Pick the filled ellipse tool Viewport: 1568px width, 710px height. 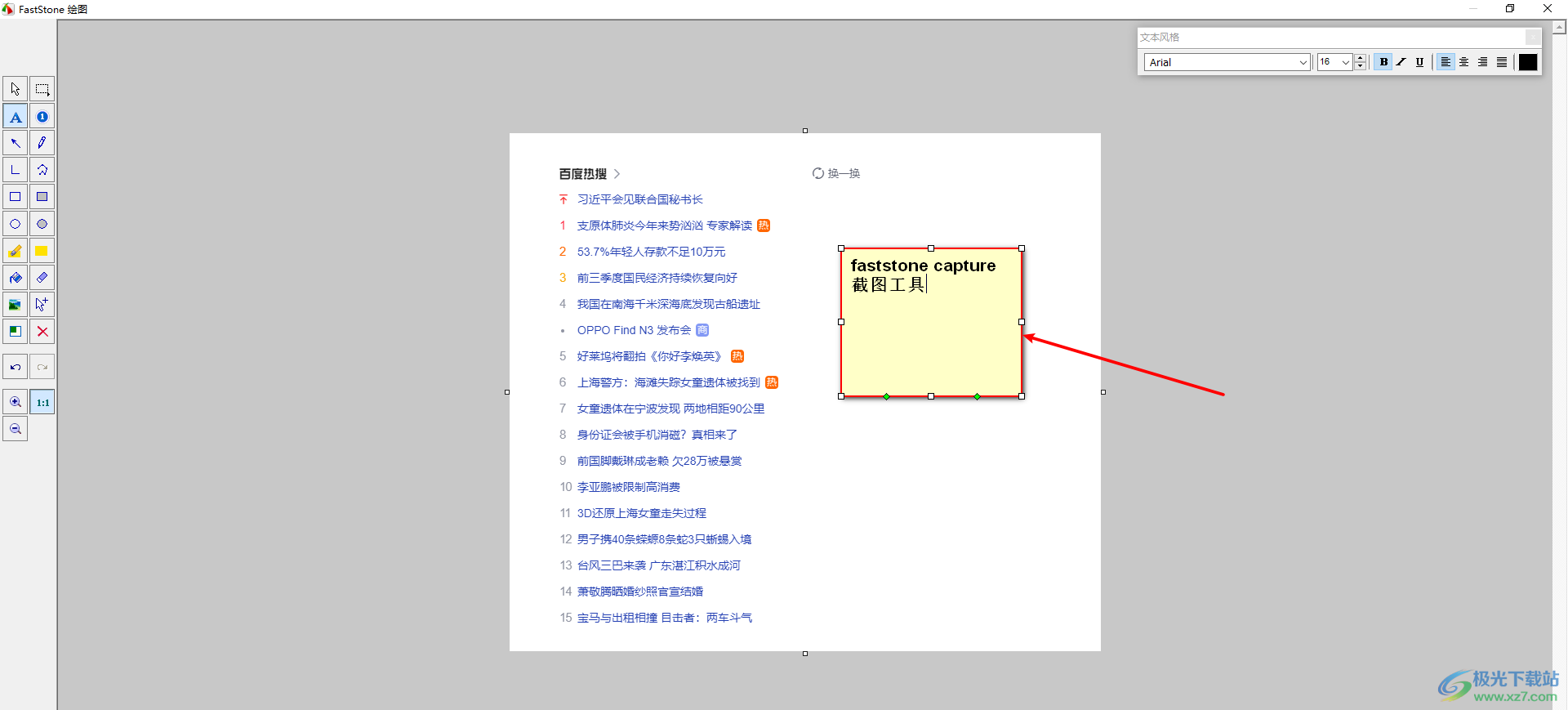click(x=42, y=224)
